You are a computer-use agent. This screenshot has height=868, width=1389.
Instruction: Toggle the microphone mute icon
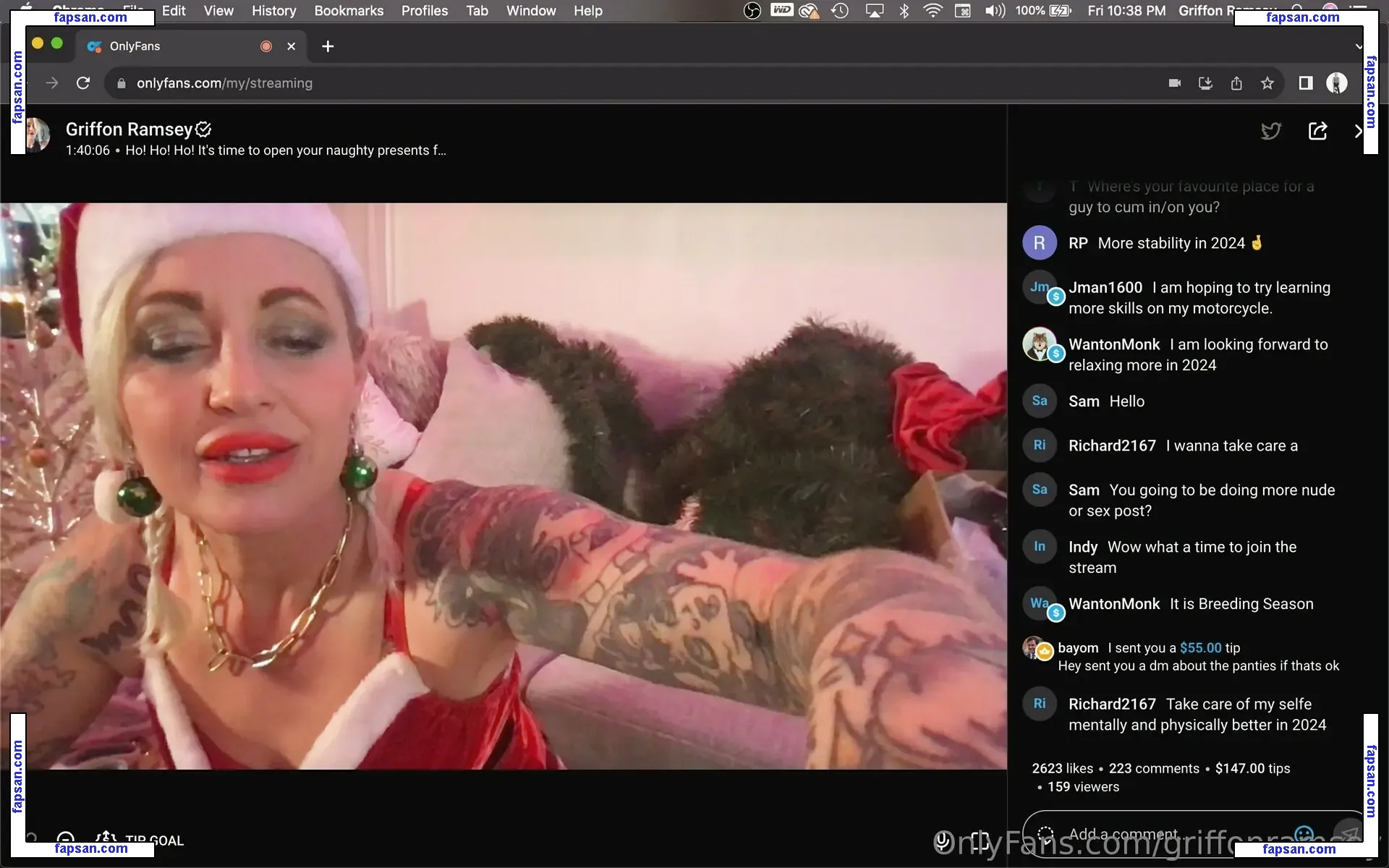tap(942, 840)
